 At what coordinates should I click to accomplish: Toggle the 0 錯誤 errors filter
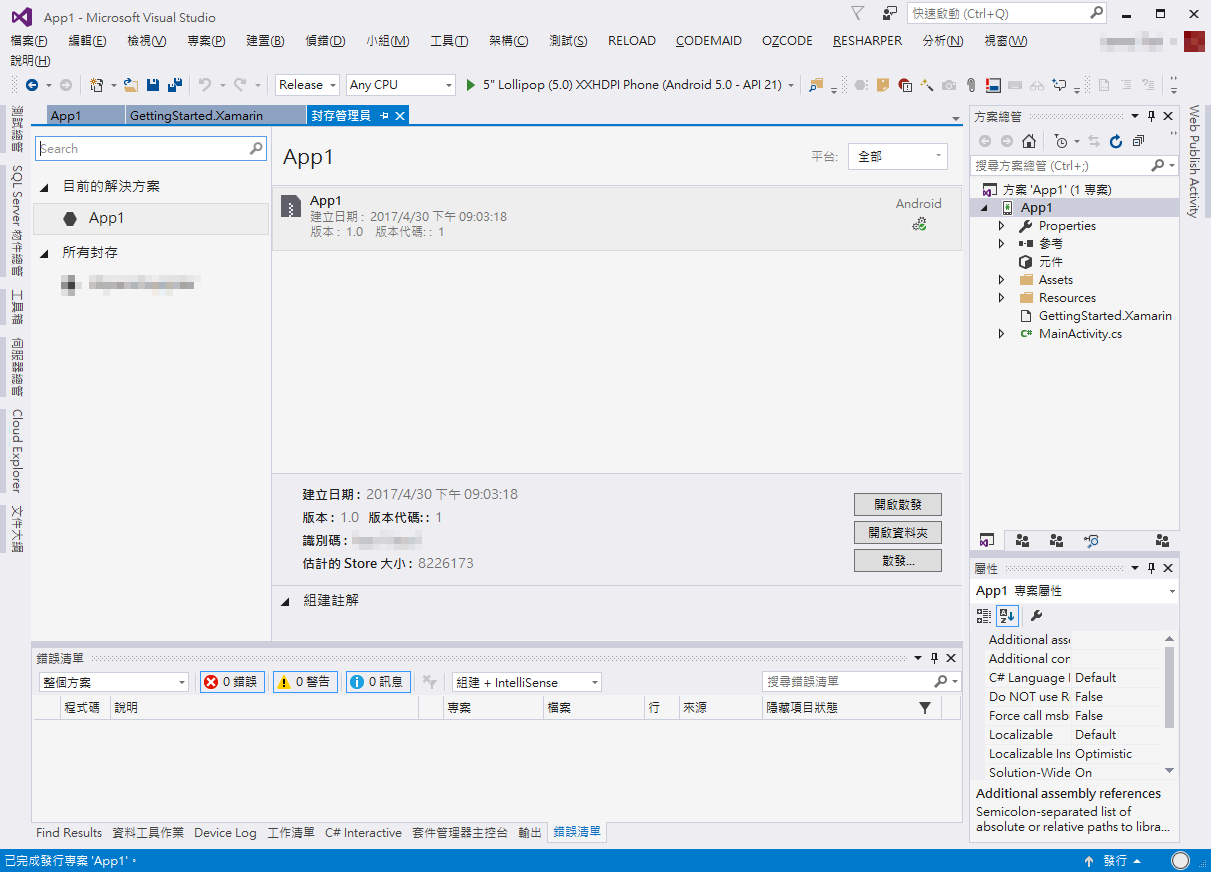point(230,682)
